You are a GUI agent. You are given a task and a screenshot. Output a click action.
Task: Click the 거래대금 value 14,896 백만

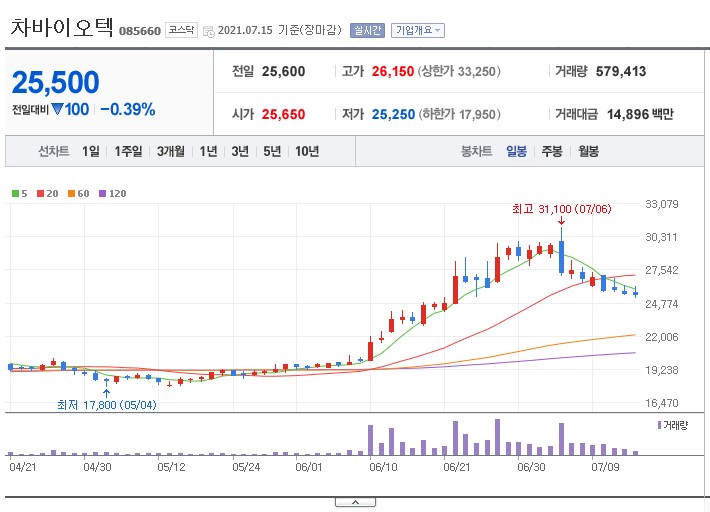tap(640, 115)
